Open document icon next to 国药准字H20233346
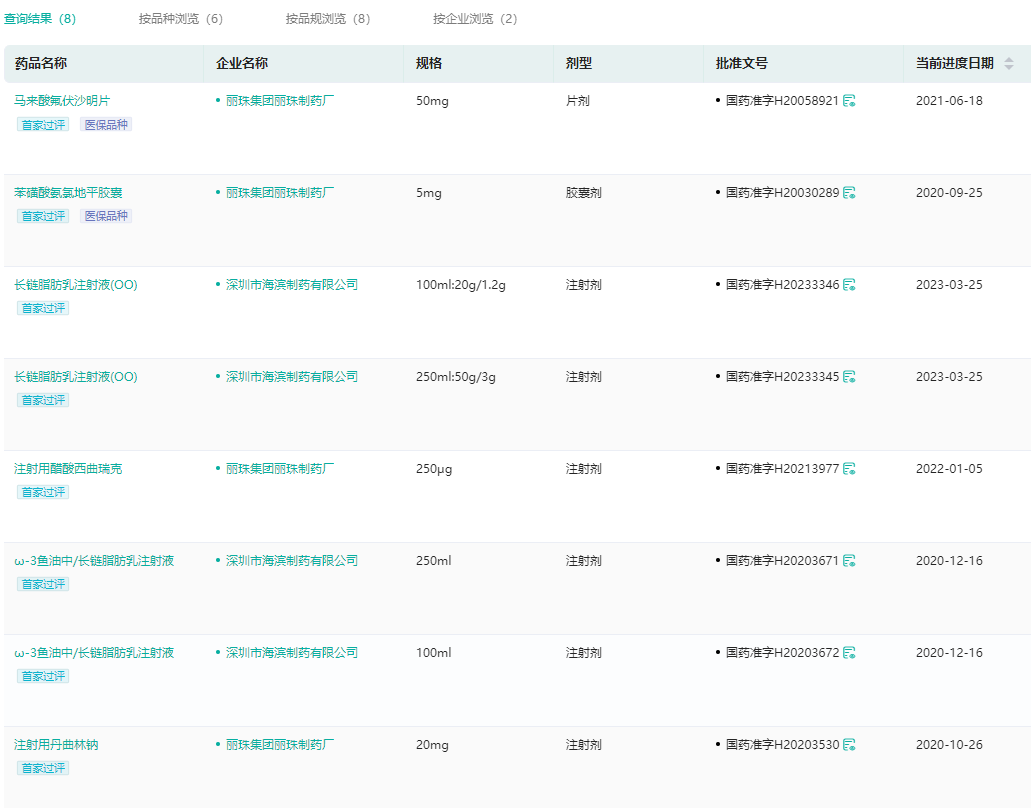 pos(849,285)
